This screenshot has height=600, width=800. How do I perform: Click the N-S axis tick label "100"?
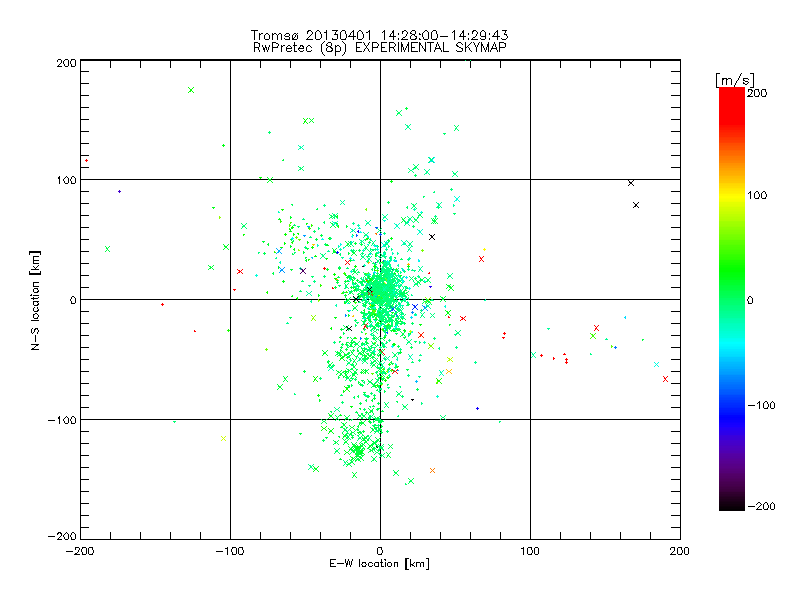(x=66, y=180)
